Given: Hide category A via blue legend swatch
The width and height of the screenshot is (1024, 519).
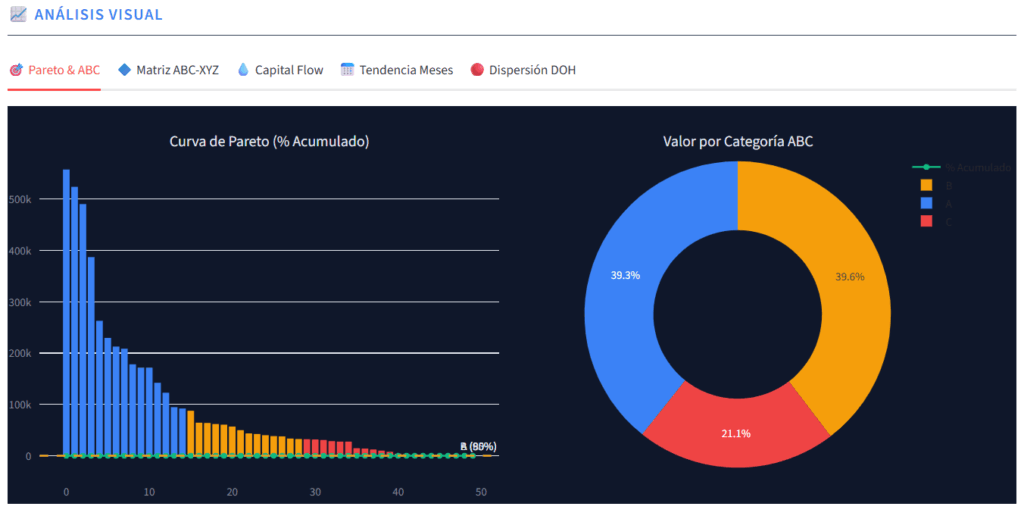Looking at the screenshot, I should pyautogui.click(x=926, y=203).
